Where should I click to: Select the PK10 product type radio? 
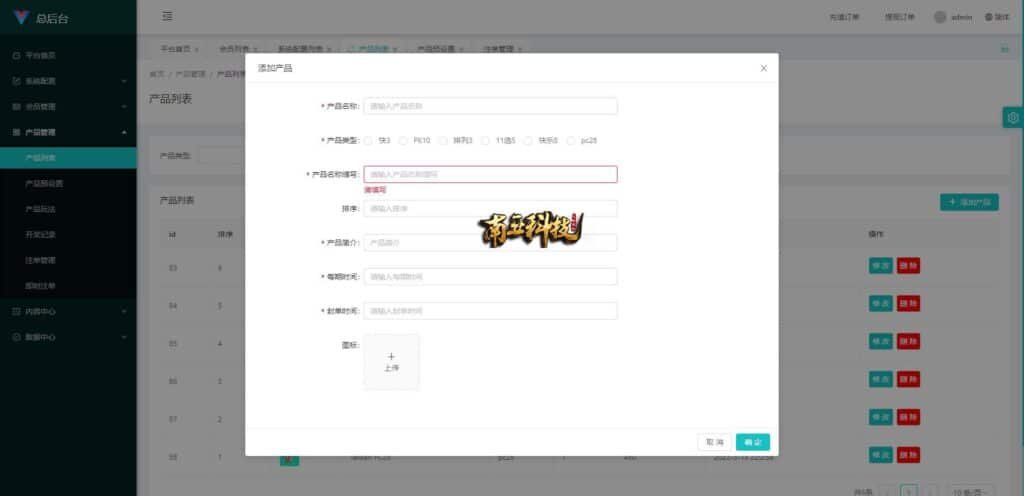tap(404, 141)
